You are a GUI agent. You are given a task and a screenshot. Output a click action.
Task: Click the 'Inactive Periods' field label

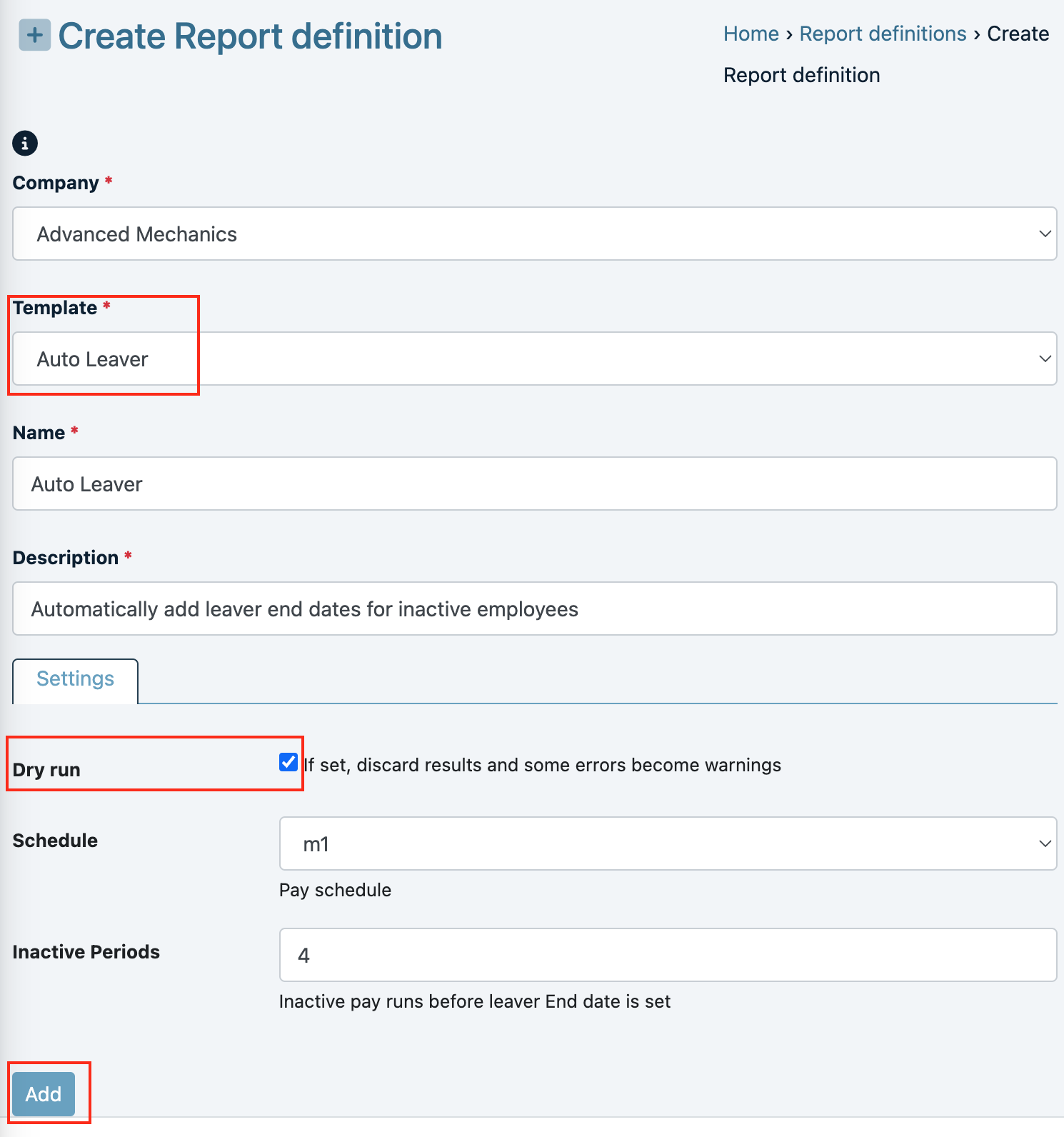pyautogui.click(x=86, y=952)
